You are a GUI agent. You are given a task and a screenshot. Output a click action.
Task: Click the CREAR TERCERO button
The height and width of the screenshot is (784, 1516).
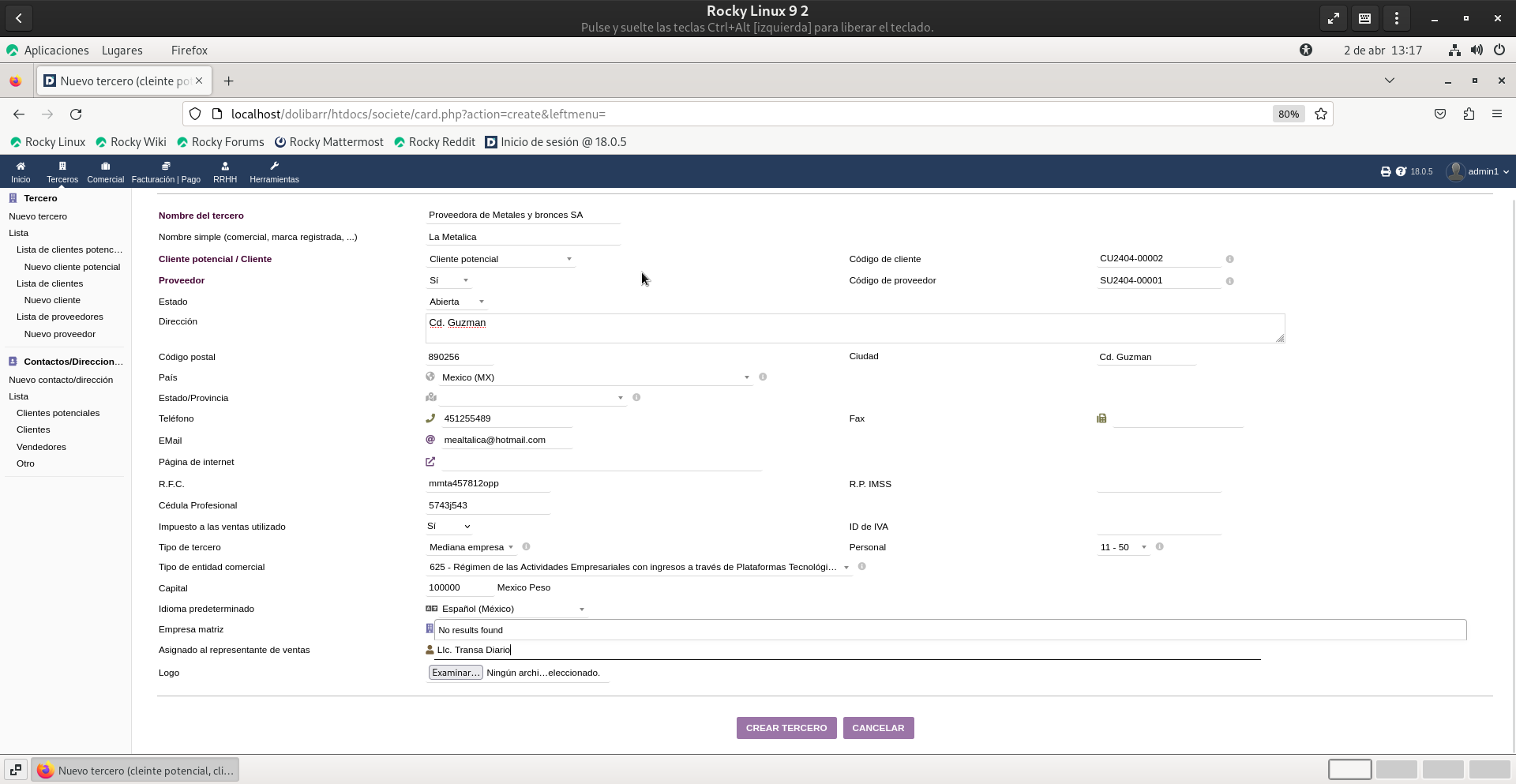(x=786, y=728)
